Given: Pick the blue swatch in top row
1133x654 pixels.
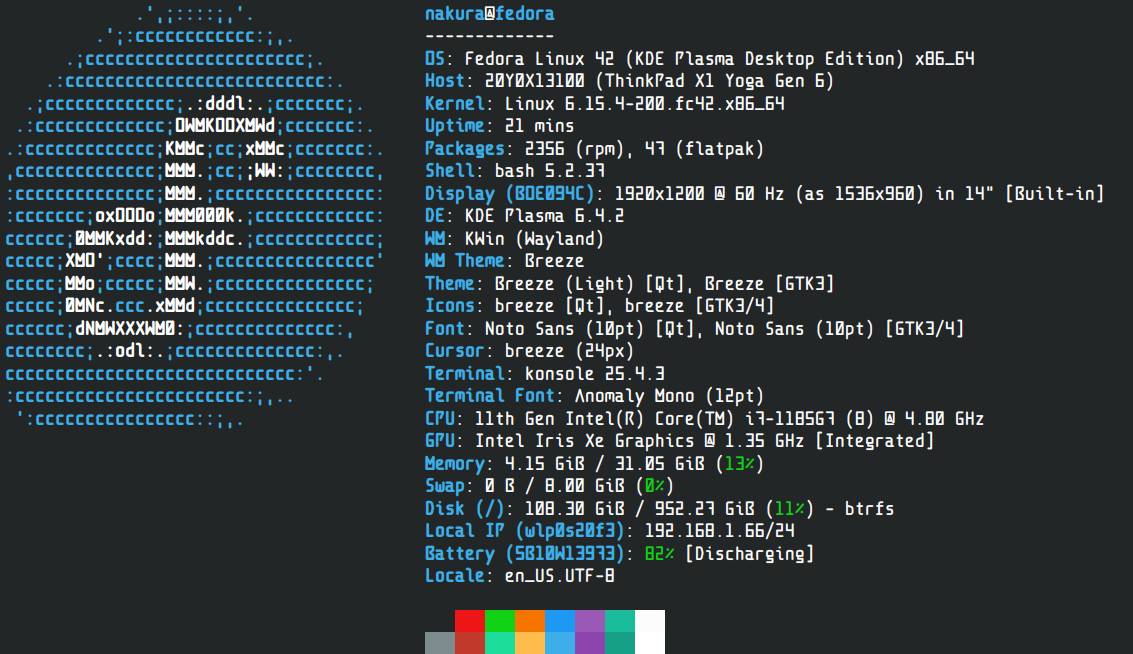Looking at the screenshot, I should 560,621.
